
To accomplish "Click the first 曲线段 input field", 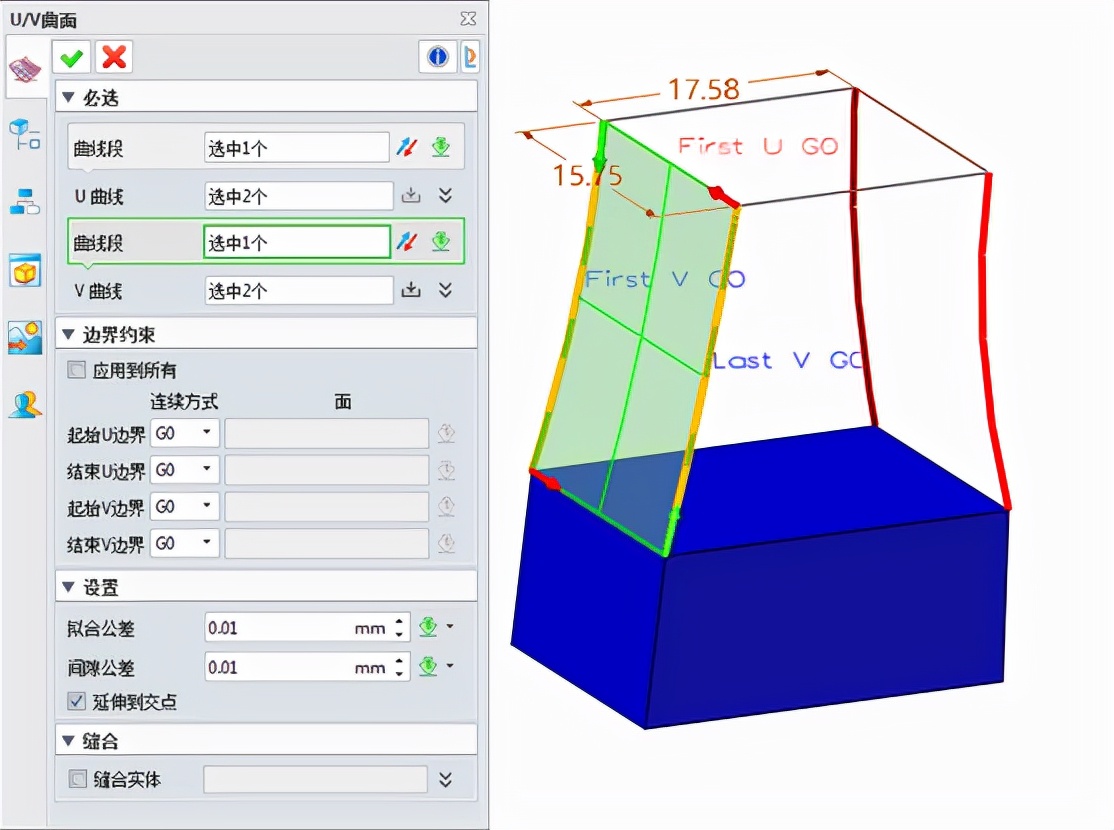I will pyautogui.click(x=297, y=147).
